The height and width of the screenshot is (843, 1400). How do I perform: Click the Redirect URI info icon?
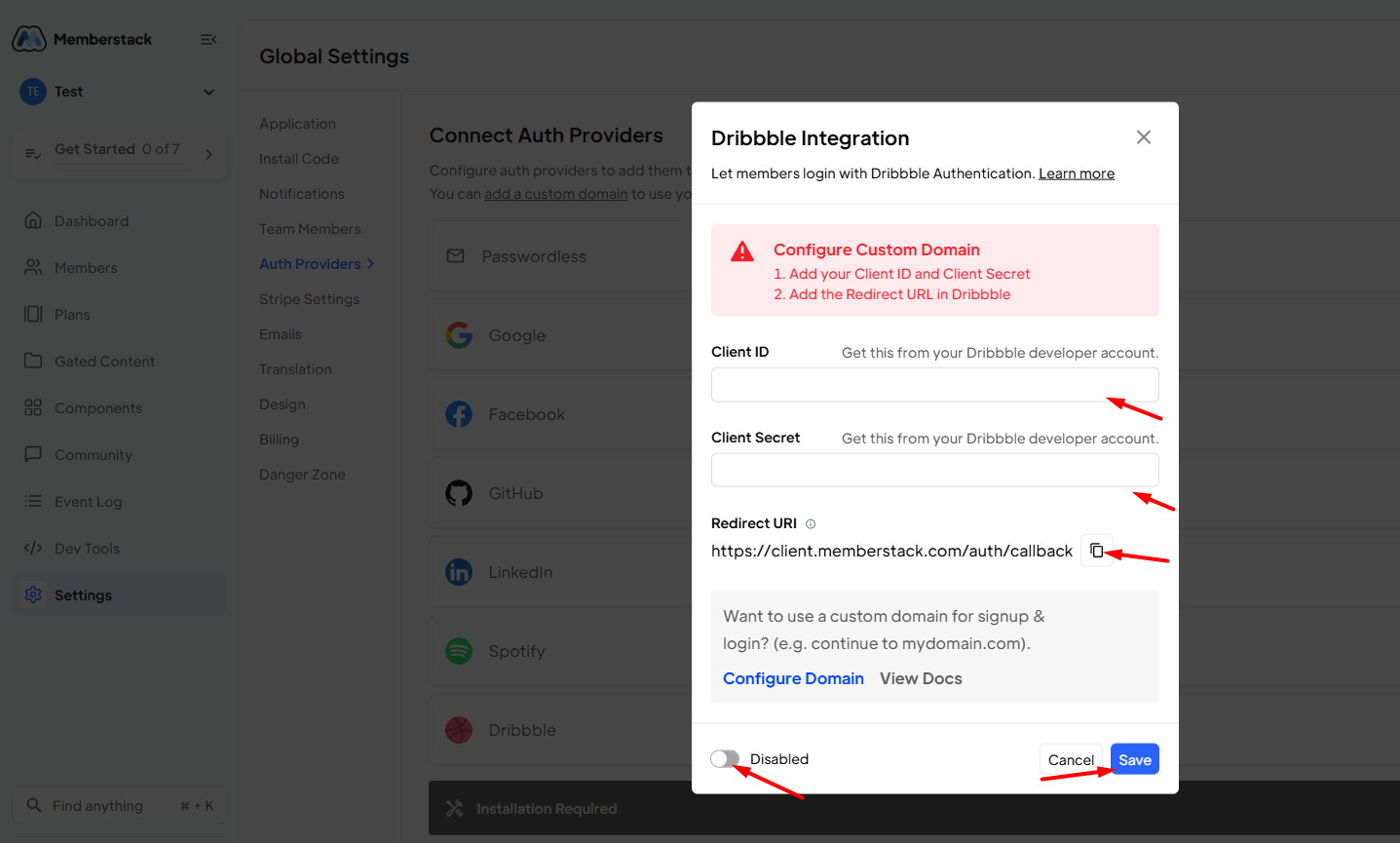point(811,524)
